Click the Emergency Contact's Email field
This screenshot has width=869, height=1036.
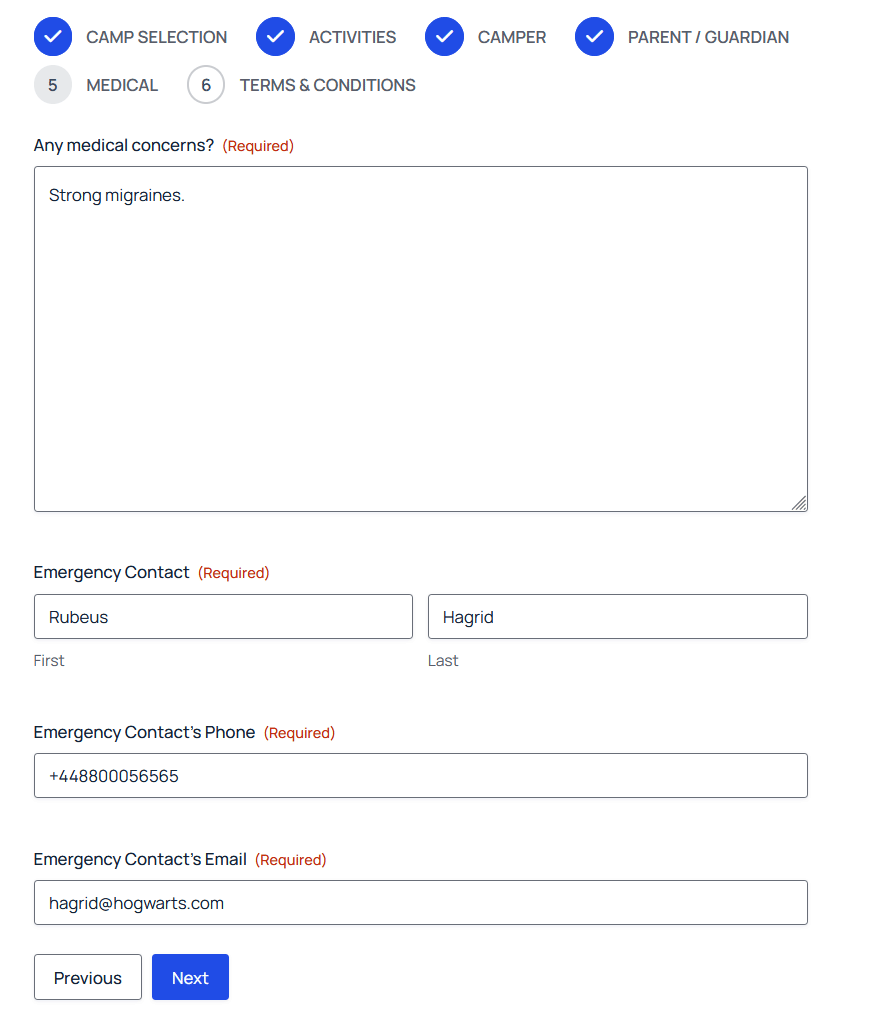click(x=420, y=902)
